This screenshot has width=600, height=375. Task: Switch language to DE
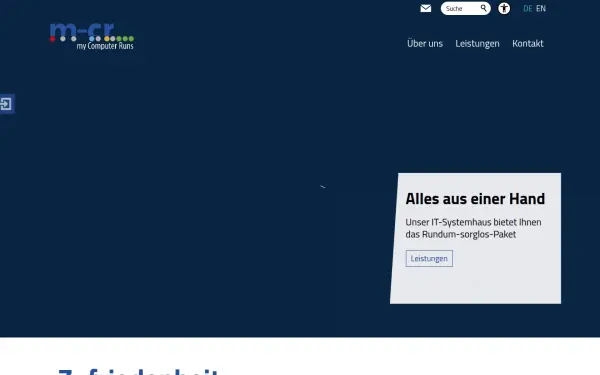click(528, 8)
